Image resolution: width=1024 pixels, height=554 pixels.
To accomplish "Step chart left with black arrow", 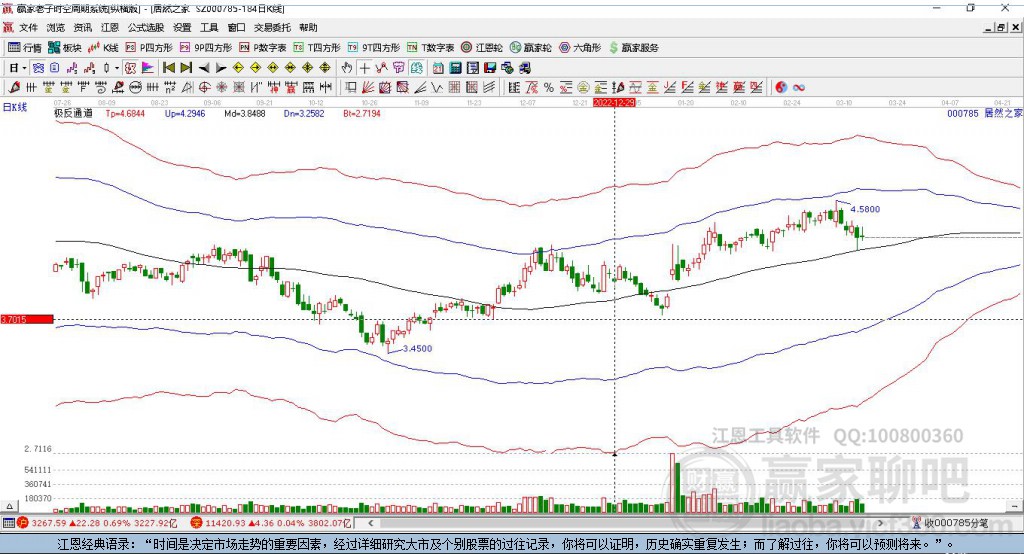I will coord(204,68).
